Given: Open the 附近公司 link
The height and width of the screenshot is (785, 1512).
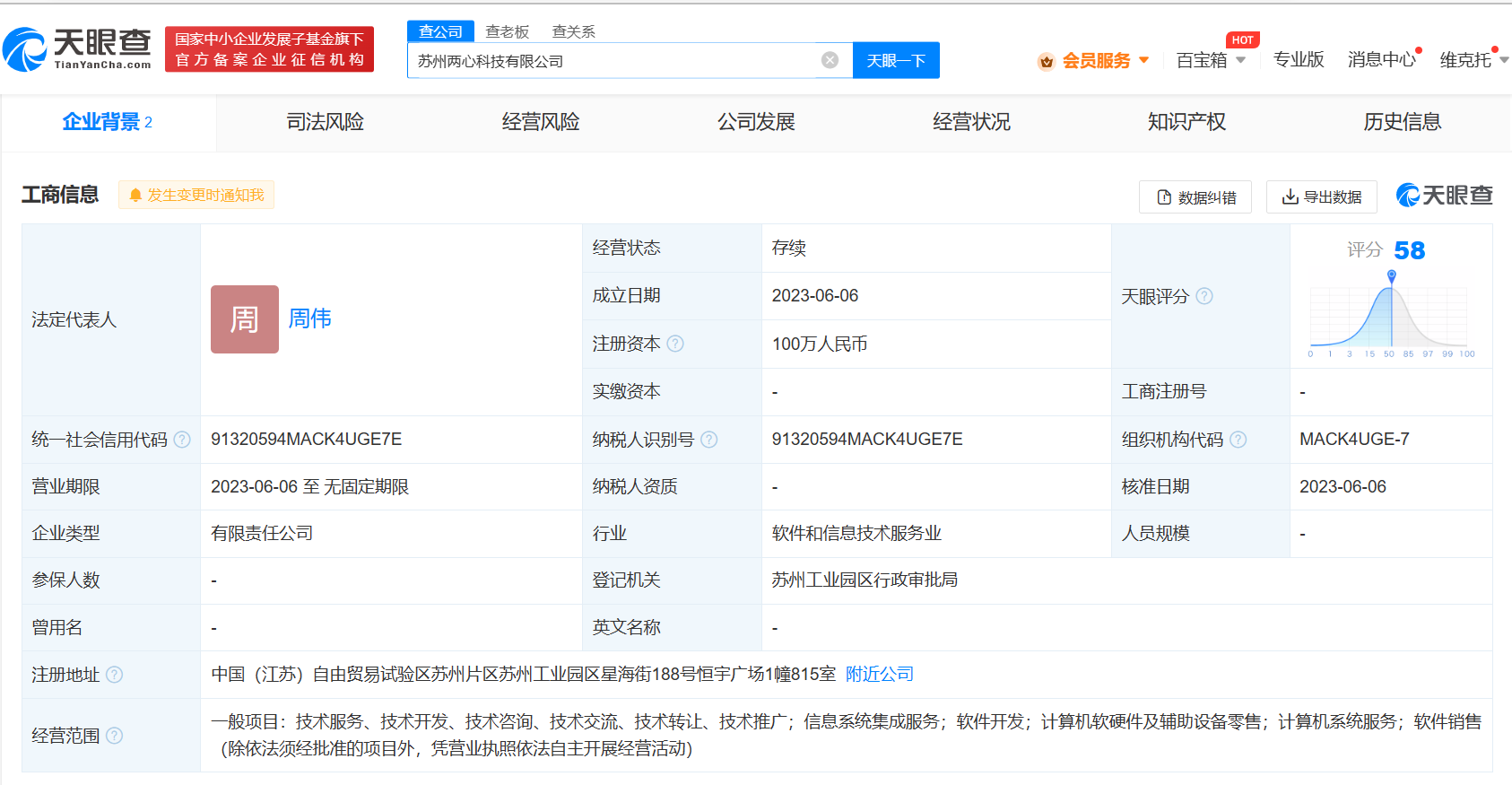Looking at the screenshot, I should point(880,675).
